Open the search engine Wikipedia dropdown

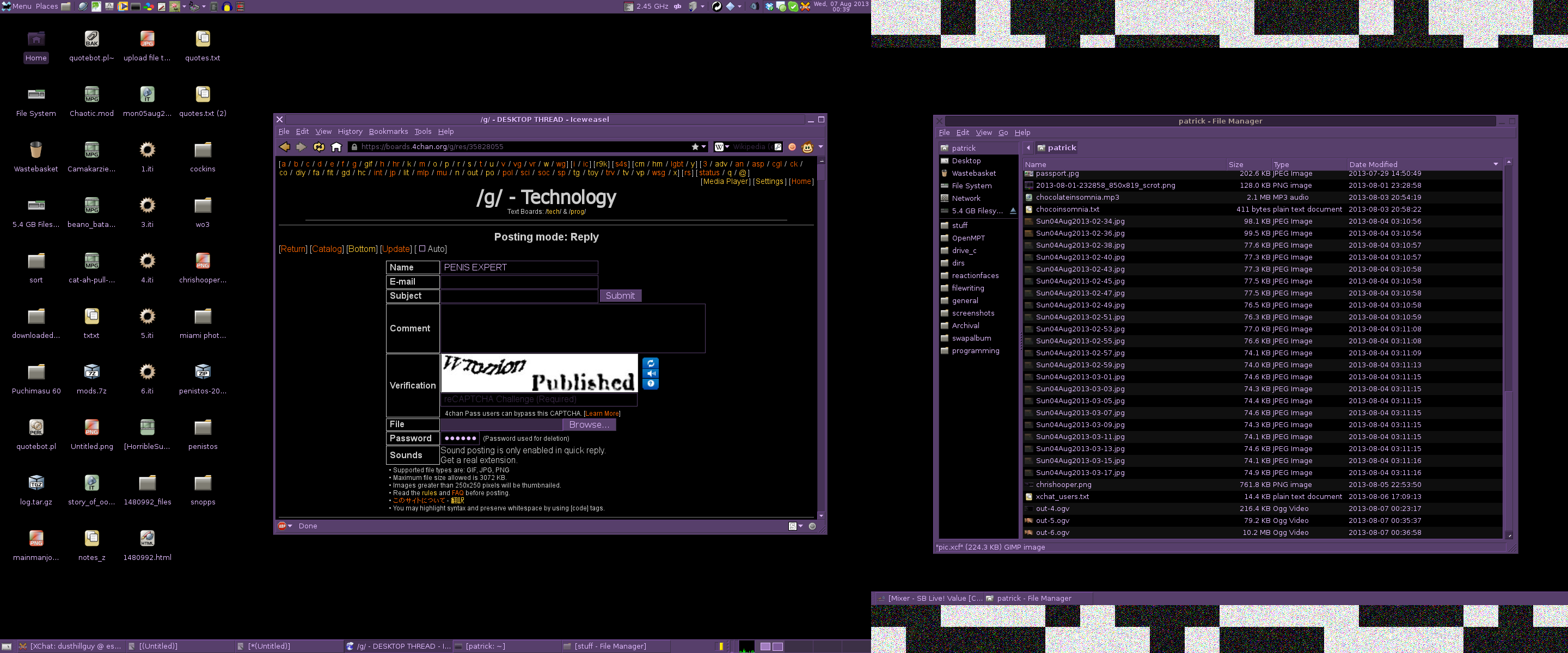click(x=727, y=147)
